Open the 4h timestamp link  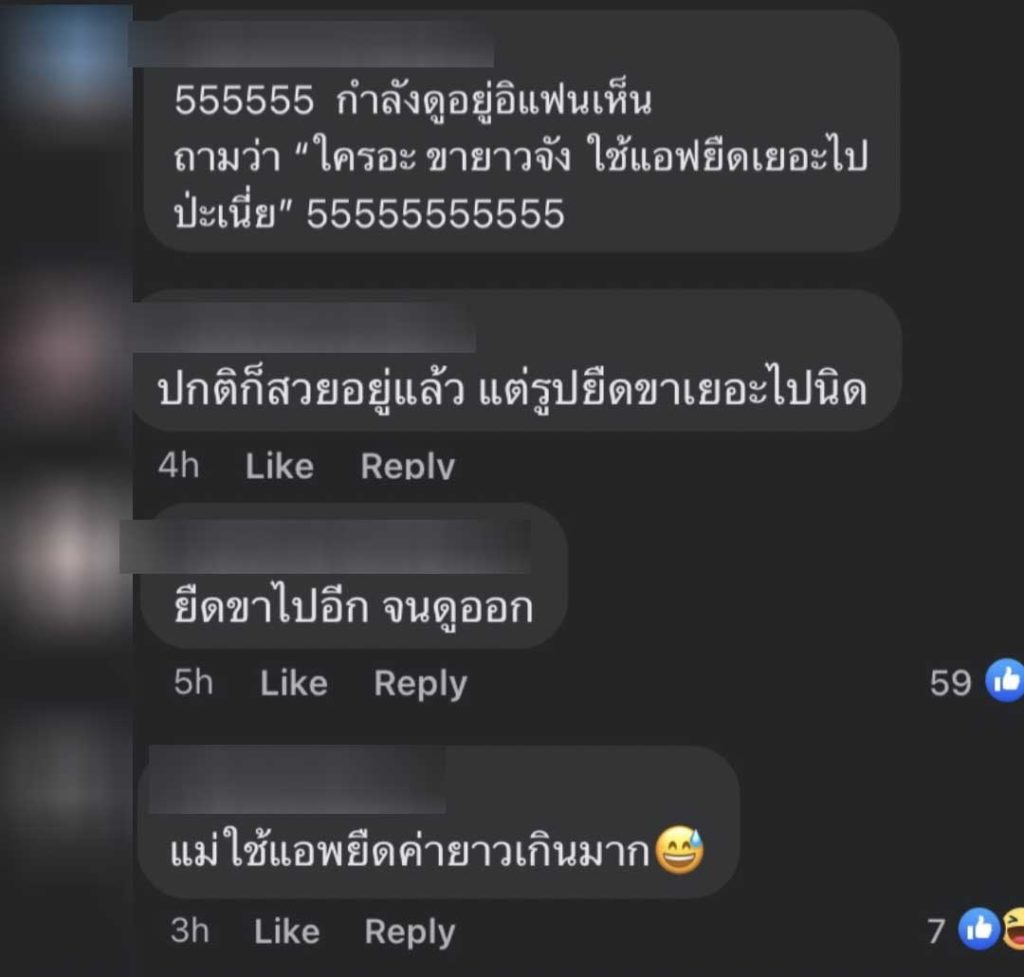pos(179,466)
